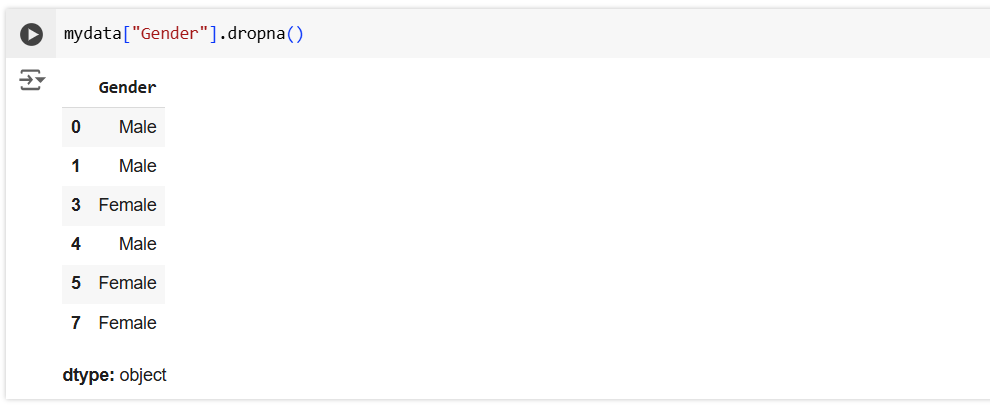Select the Male value in row 0

pyautogui.click(x=137, y=127)
